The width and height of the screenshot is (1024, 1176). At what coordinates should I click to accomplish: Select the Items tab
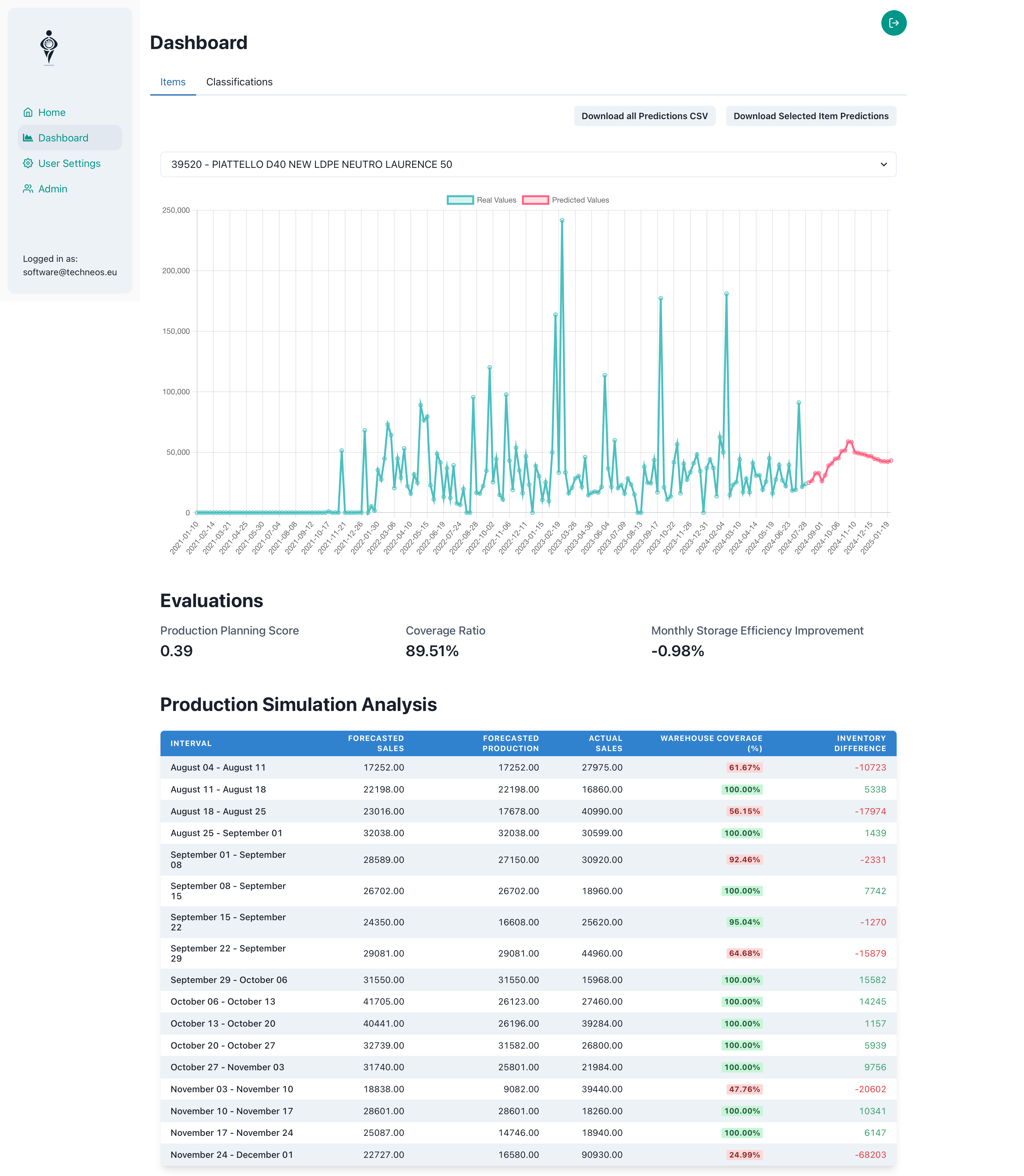(x=173, y=82)
